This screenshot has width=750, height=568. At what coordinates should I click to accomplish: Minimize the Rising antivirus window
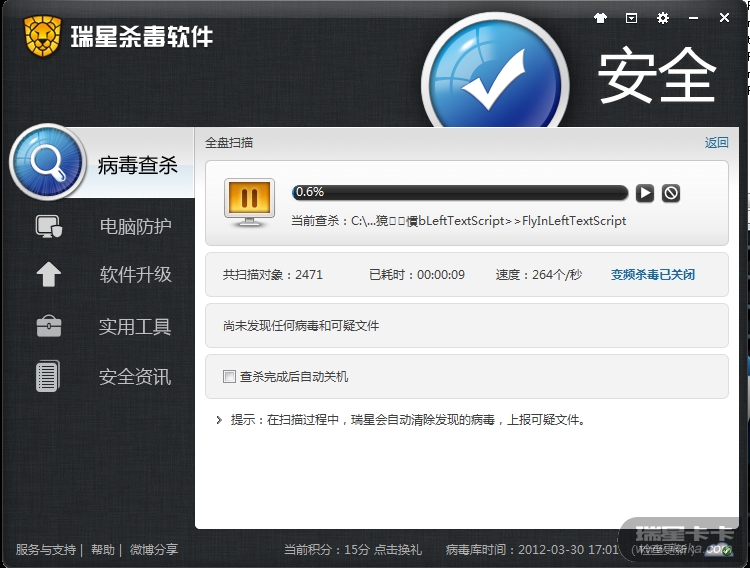pos(693,18)
